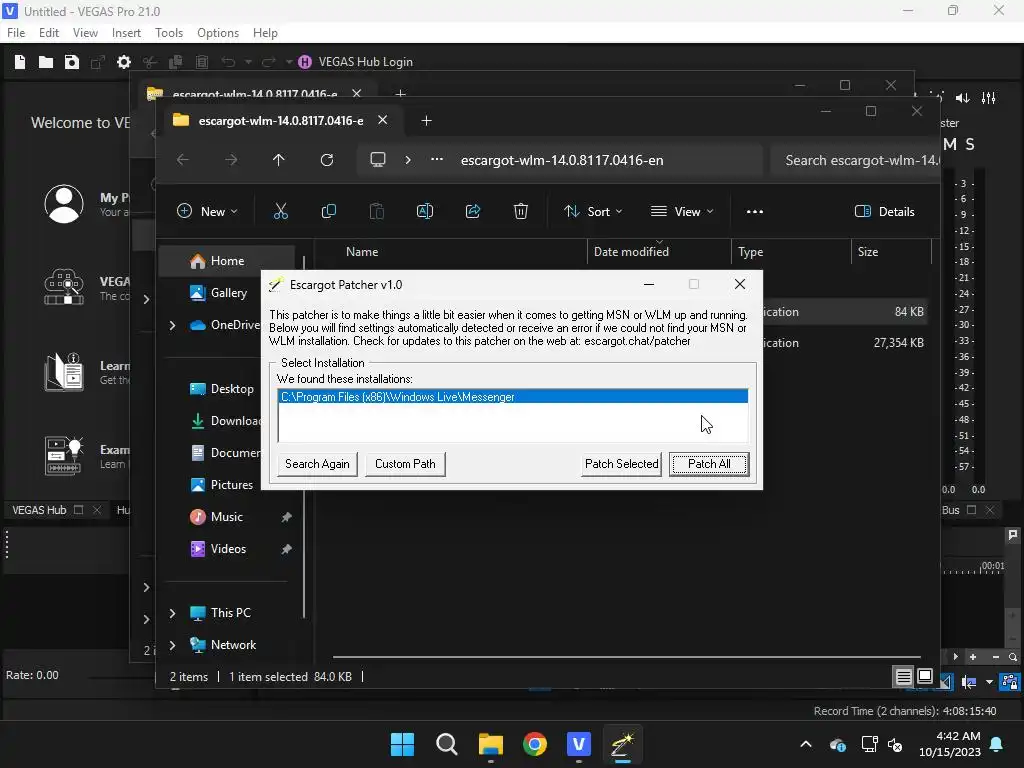Click Escargot Patcher taskbar icon
Screen dimensions: 1024x768
(x=622, y=744)
